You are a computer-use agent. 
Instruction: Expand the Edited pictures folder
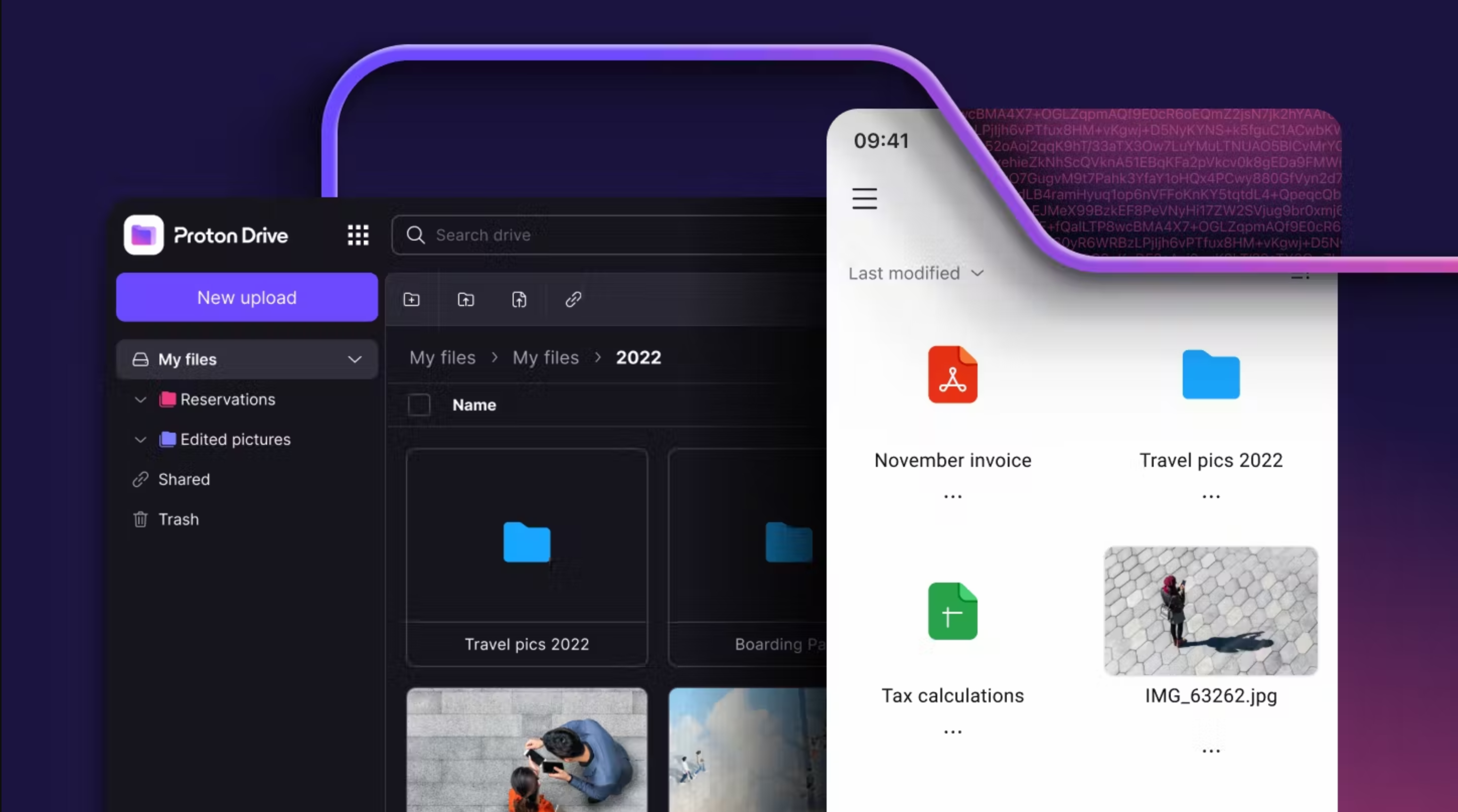coord(141,439)
